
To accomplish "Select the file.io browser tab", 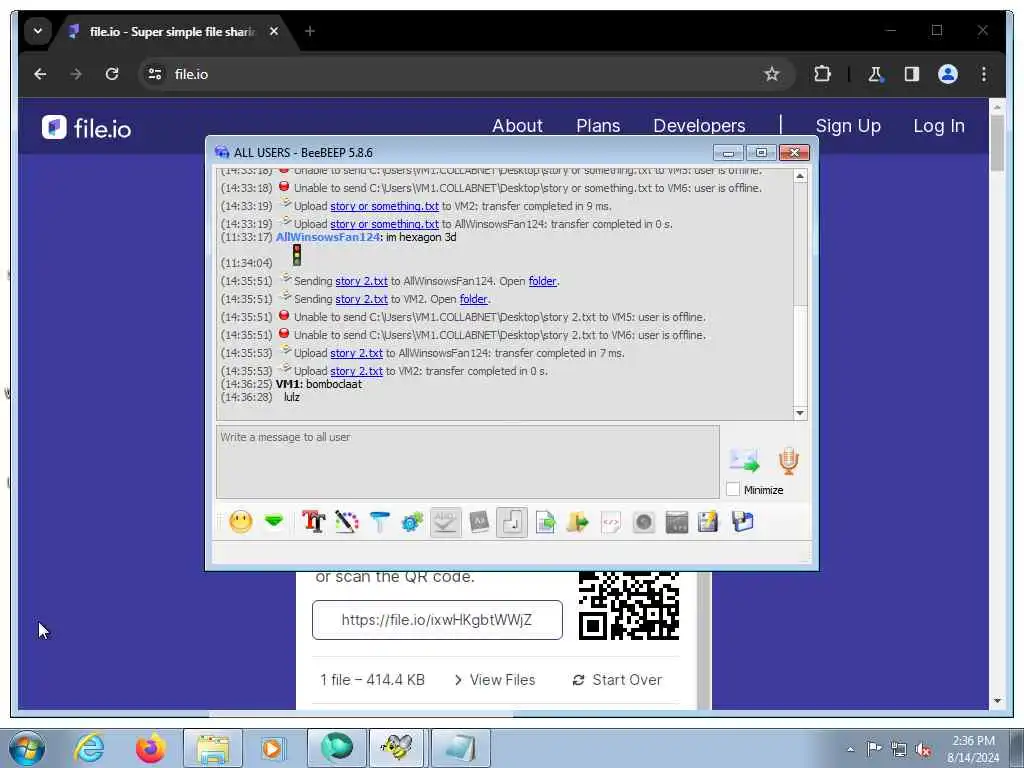I will pos(173,31).
